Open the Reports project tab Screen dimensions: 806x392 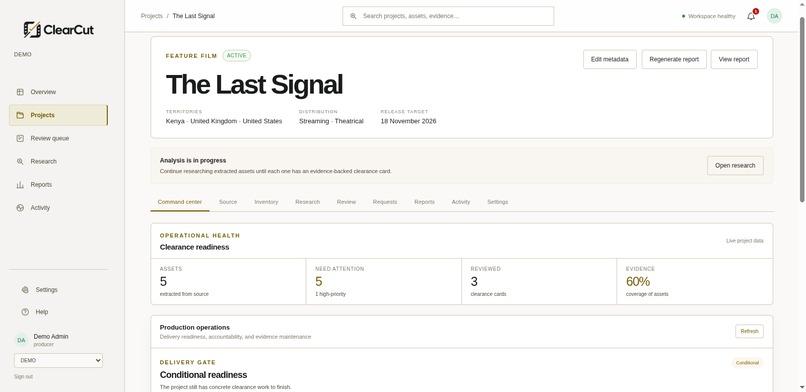click(424, 202)
